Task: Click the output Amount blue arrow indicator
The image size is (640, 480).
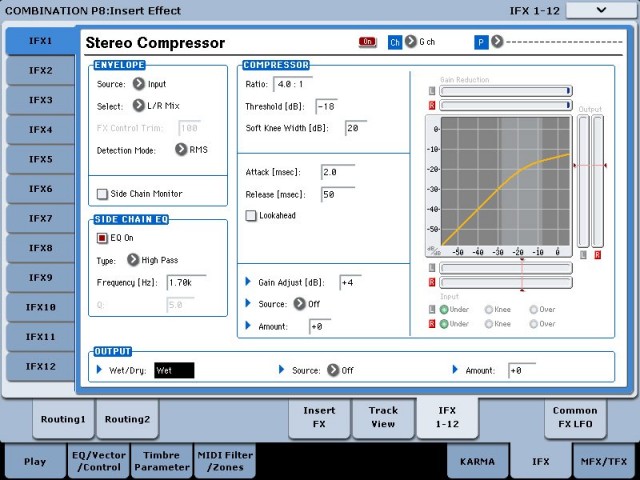Action: click(455, 370)
